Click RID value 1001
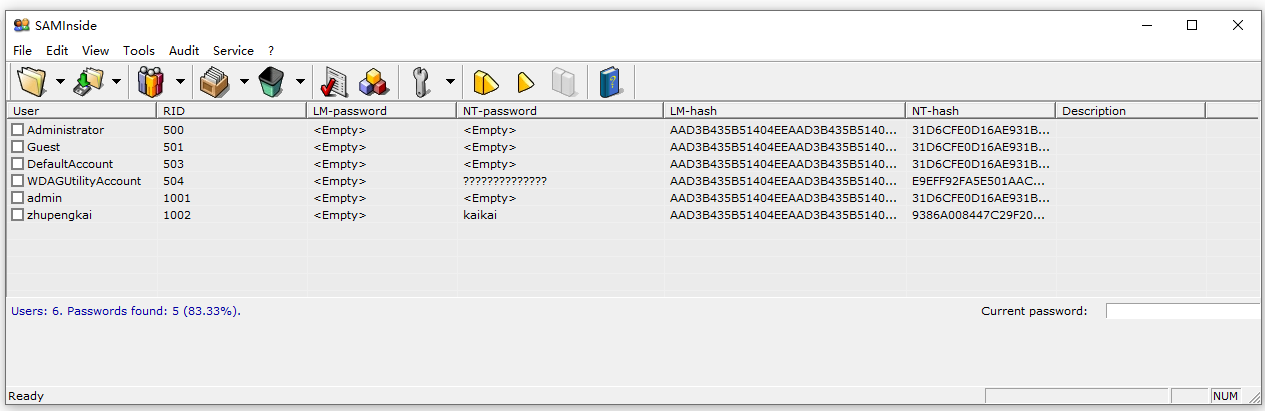 pos(176,198)
